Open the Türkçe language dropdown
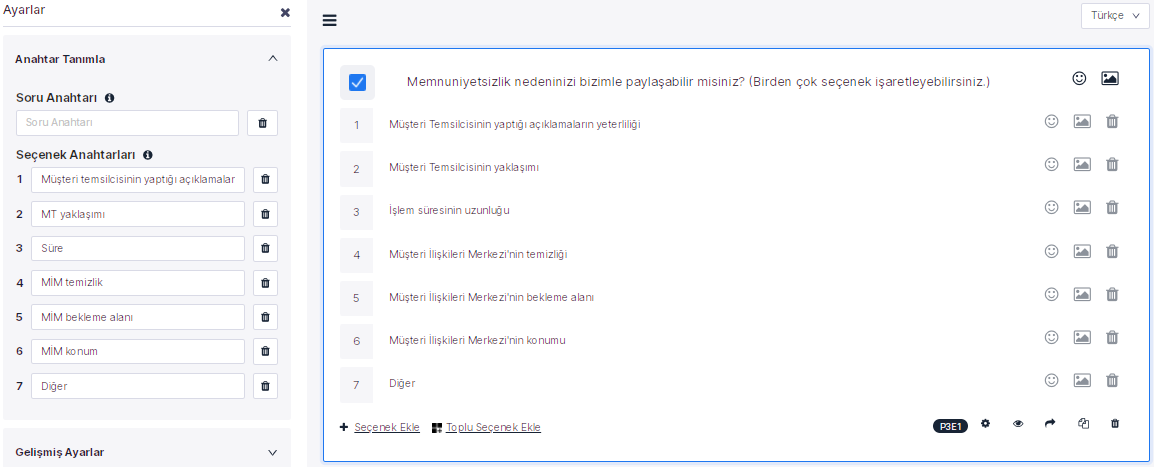 (1114, 16)
